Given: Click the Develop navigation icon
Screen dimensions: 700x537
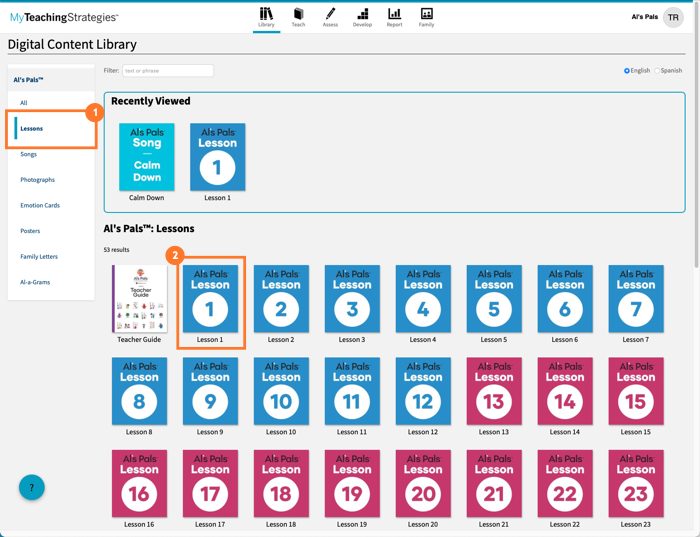Looking at the screenshot, I should click(362, 16).
